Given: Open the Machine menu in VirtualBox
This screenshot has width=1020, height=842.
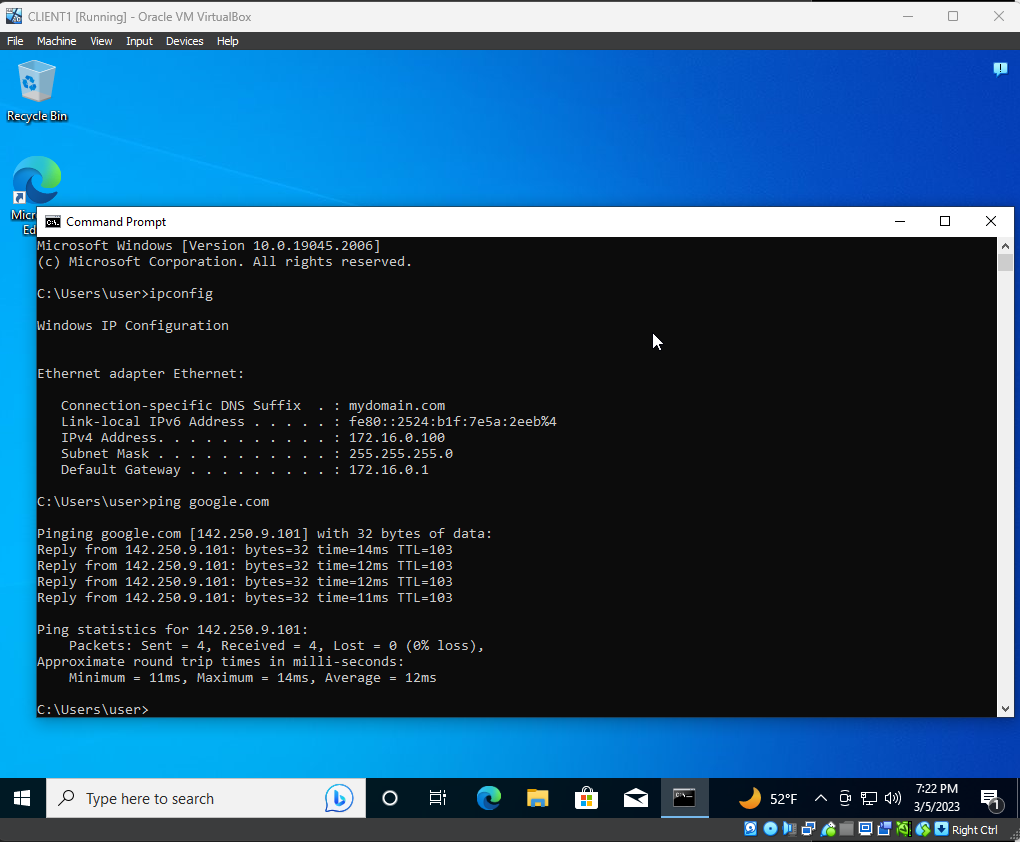Looking at the screenshot, I should (x=56, y=41).
